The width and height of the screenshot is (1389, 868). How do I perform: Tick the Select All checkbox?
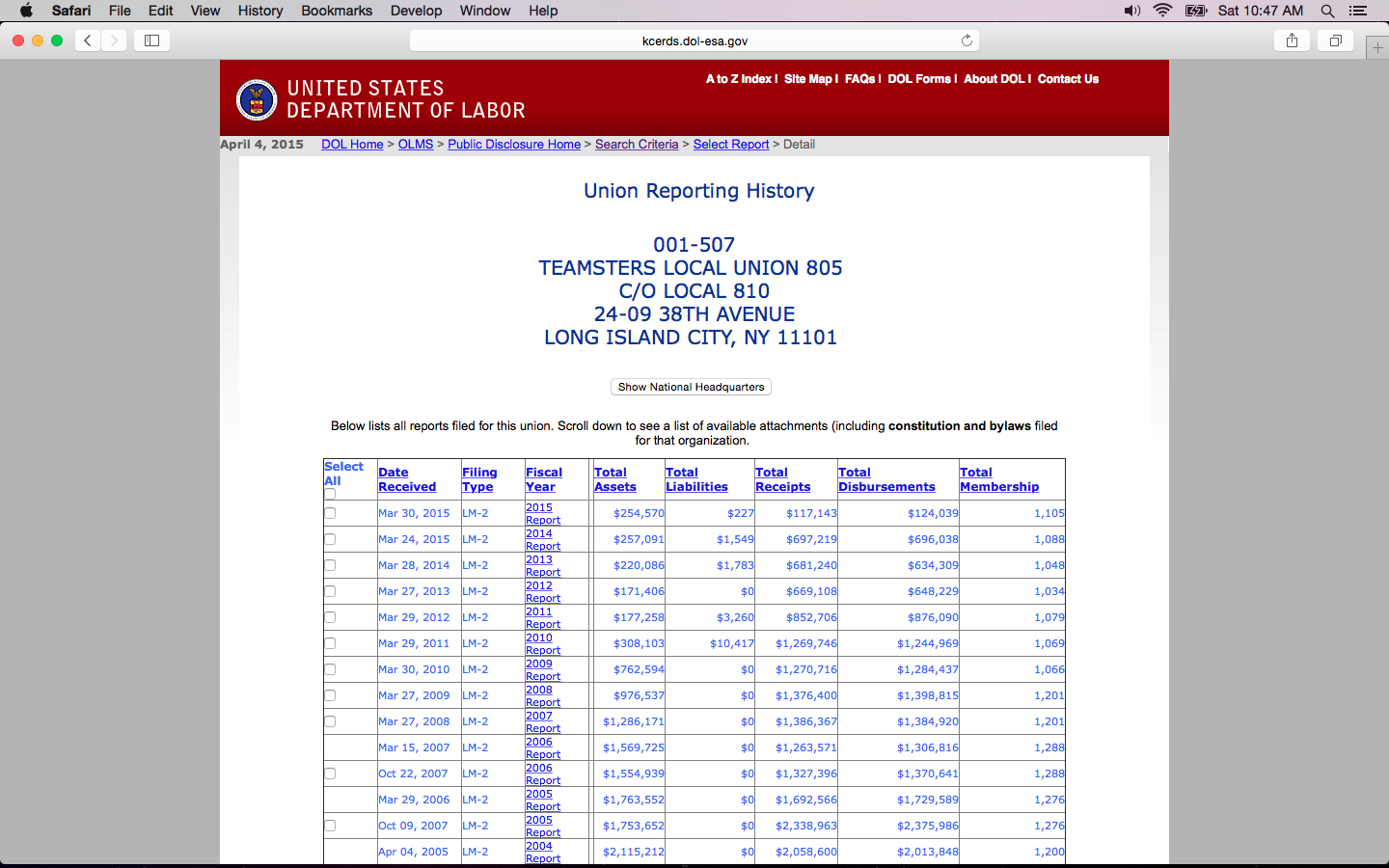coord(330,494)
